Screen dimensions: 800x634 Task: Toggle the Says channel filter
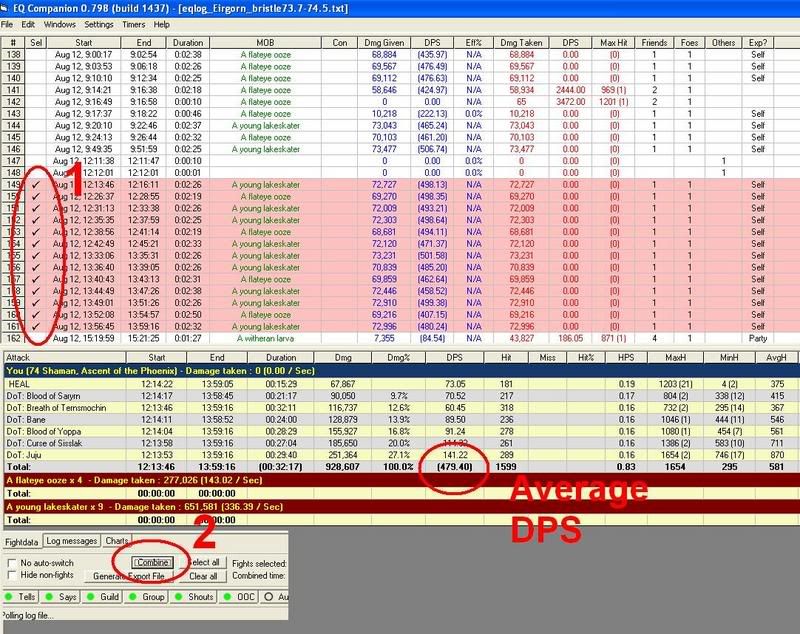pos(61,597)
